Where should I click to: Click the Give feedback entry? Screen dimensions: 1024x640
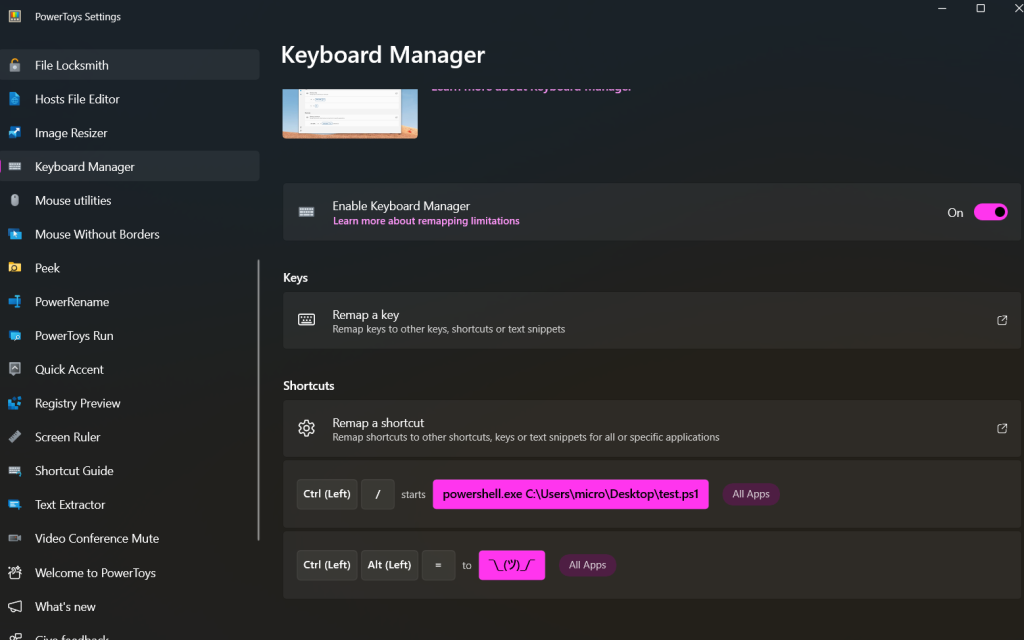pos(70,636)
